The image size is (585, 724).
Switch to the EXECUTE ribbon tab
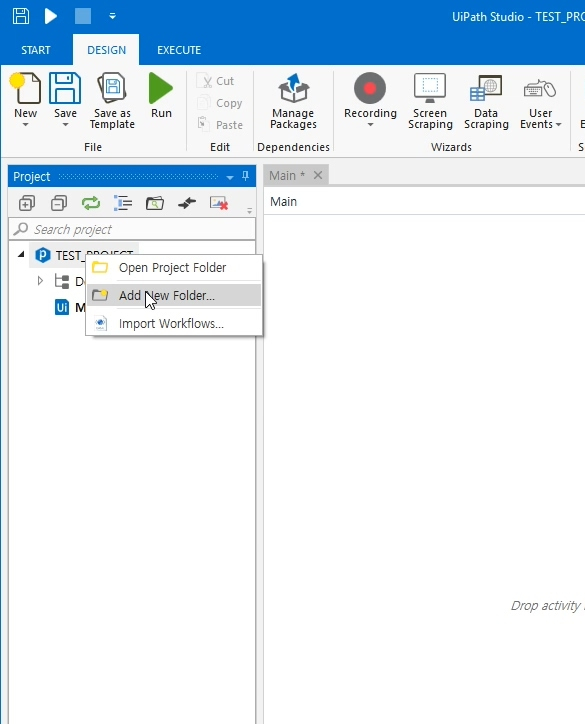(179, 50)
